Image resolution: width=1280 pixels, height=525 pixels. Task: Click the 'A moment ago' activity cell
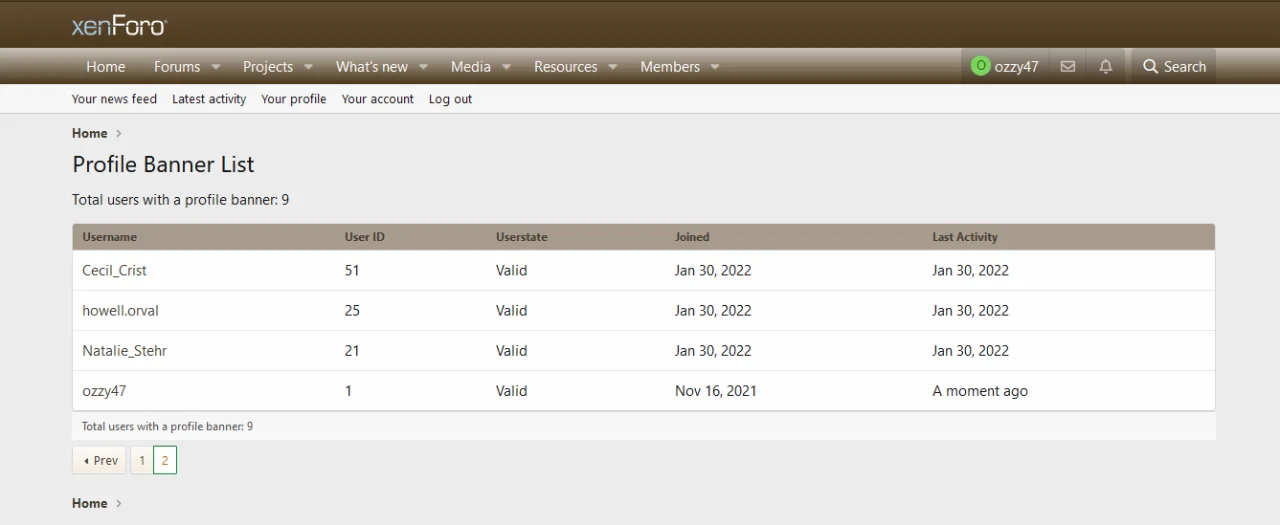[980, 391]
